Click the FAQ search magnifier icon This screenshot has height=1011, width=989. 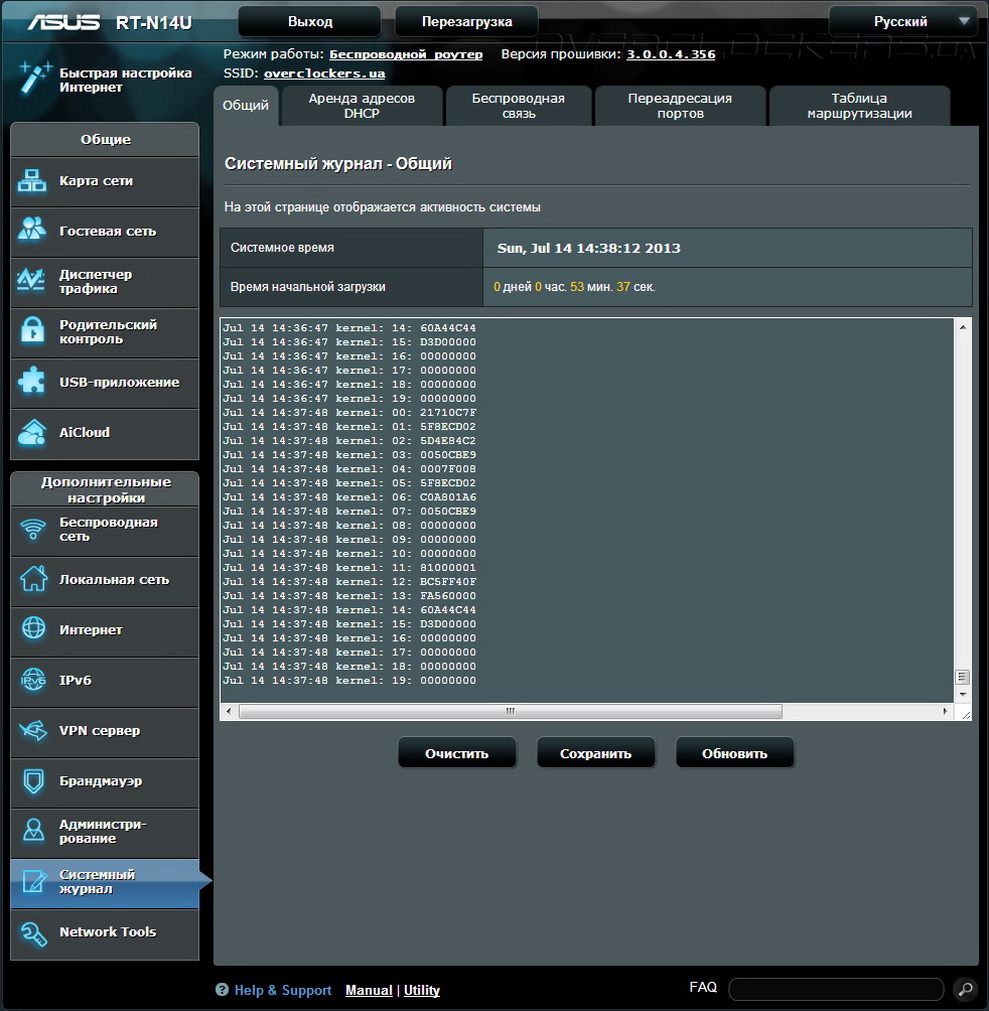[x=964, y=989]
